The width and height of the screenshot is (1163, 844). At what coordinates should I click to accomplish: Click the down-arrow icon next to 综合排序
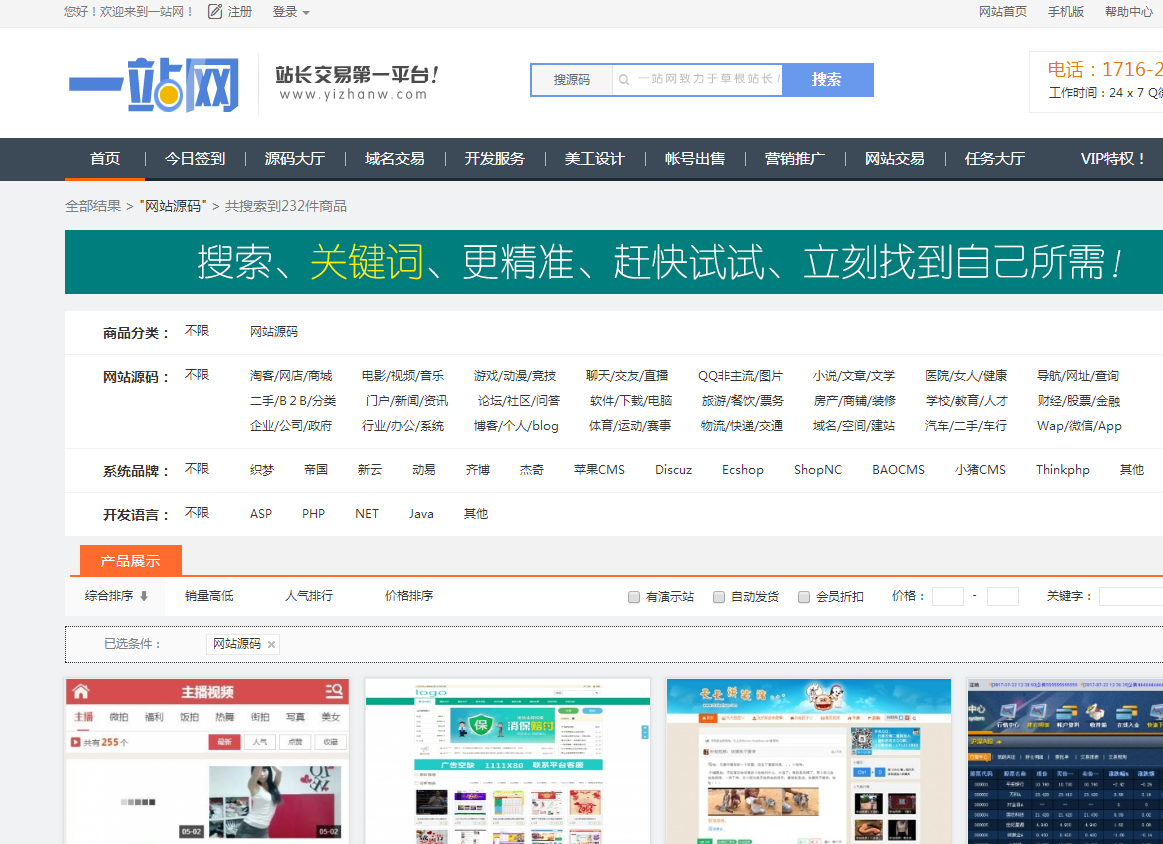click(x=144, y=596)
